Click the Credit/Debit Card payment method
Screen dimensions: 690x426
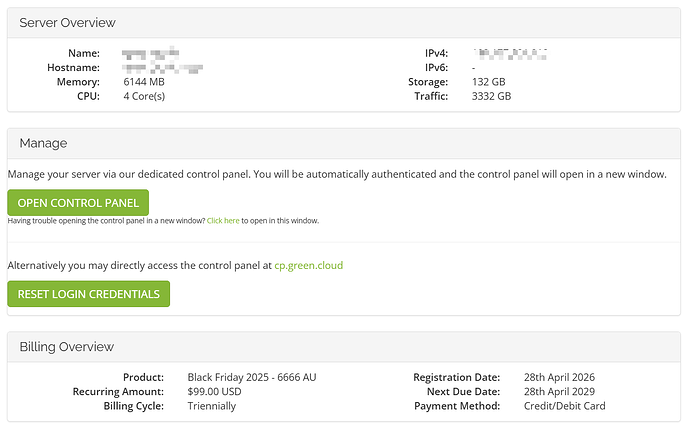coord(565,406)
